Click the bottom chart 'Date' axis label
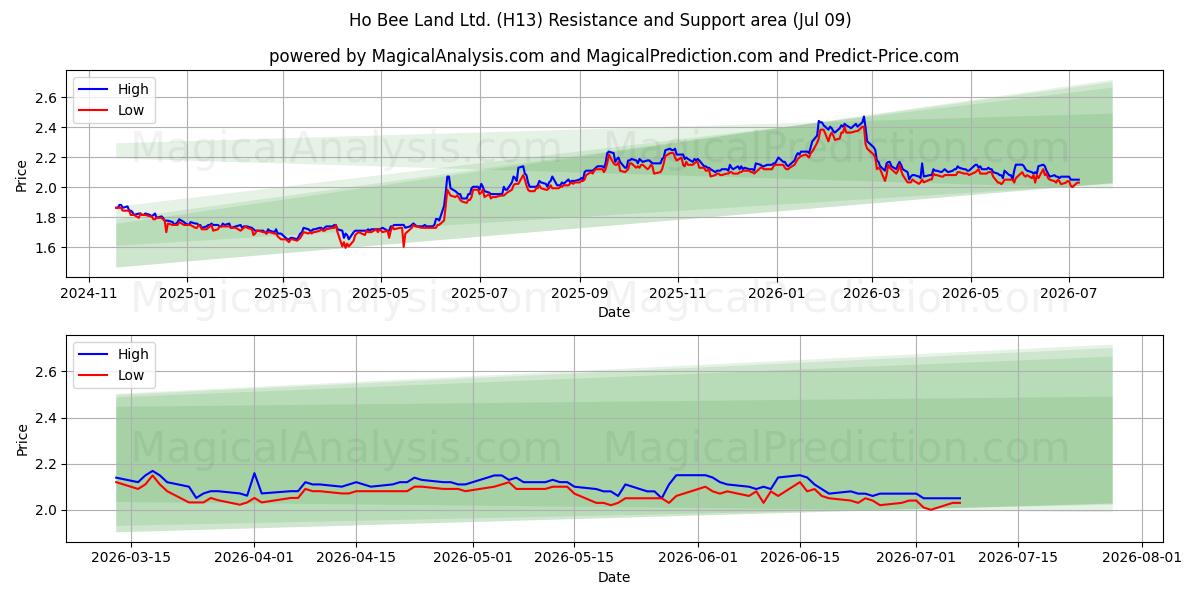This screenshot has height=600, width=1200. (614, 577)
